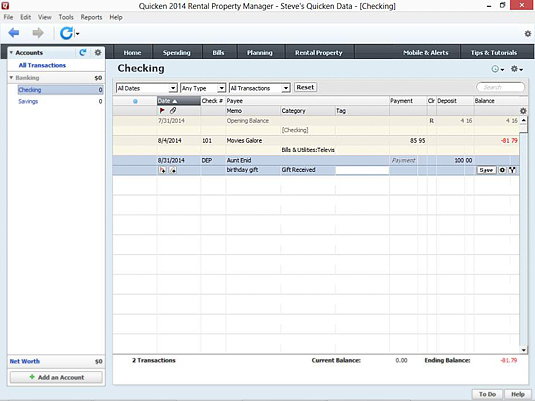Screen dimensions: 535x401
Task: Open the Reports menu
Action: coord(91,17)
